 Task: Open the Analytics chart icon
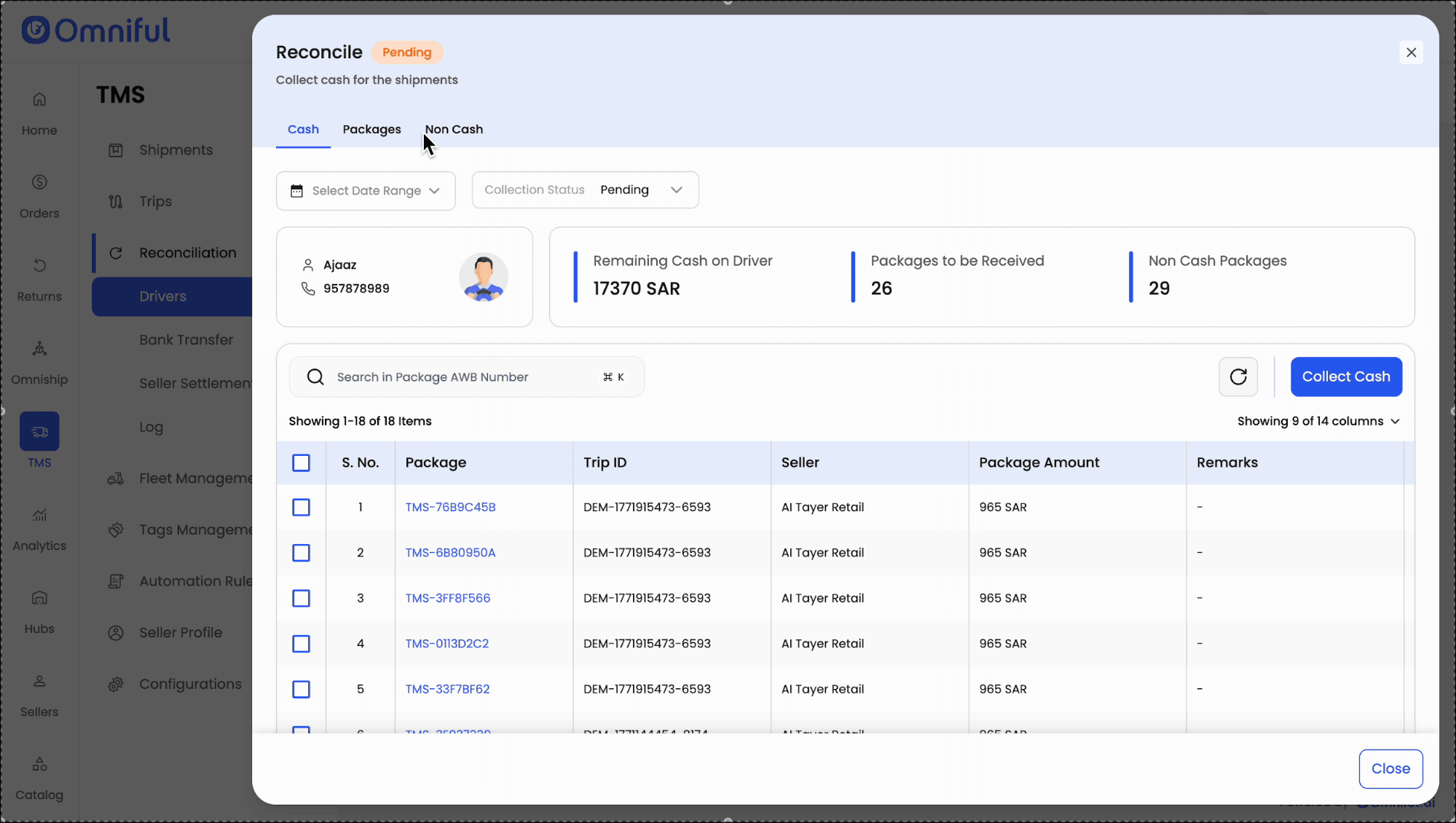tap(39, 515)
